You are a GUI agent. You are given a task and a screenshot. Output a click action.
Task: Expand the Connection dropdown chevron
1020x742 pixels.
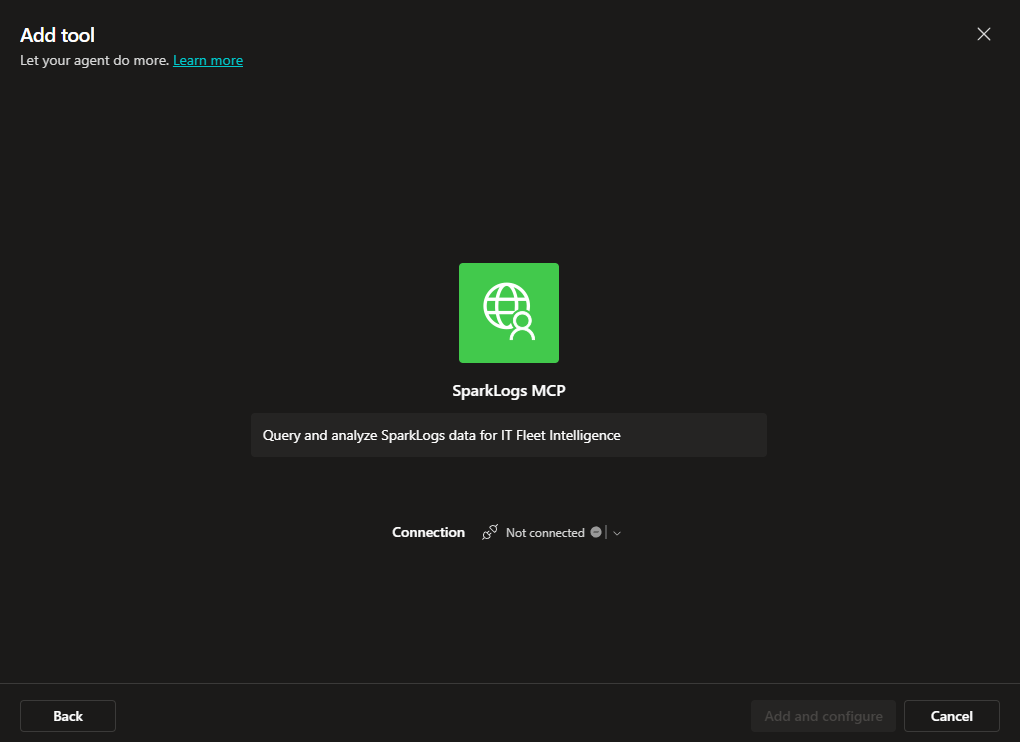(x=617, y=533)
